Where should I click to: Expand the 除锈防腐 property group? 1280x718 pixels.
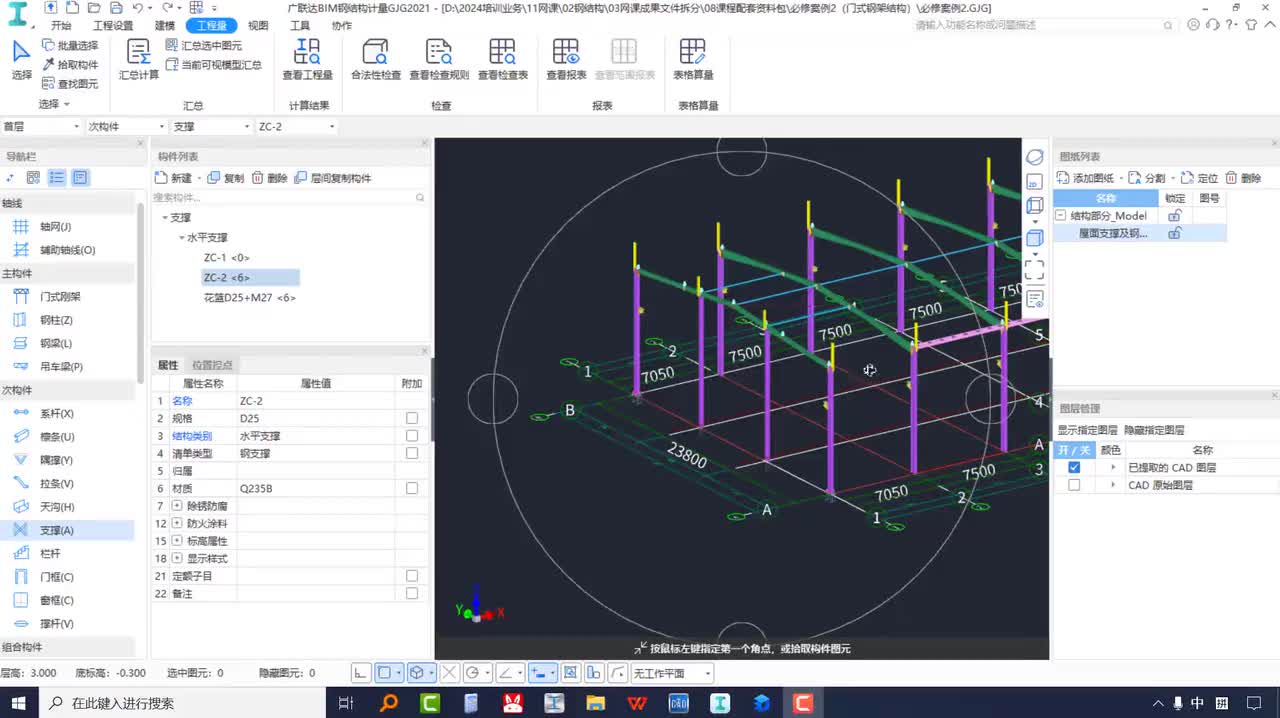(x=177, y=506)
